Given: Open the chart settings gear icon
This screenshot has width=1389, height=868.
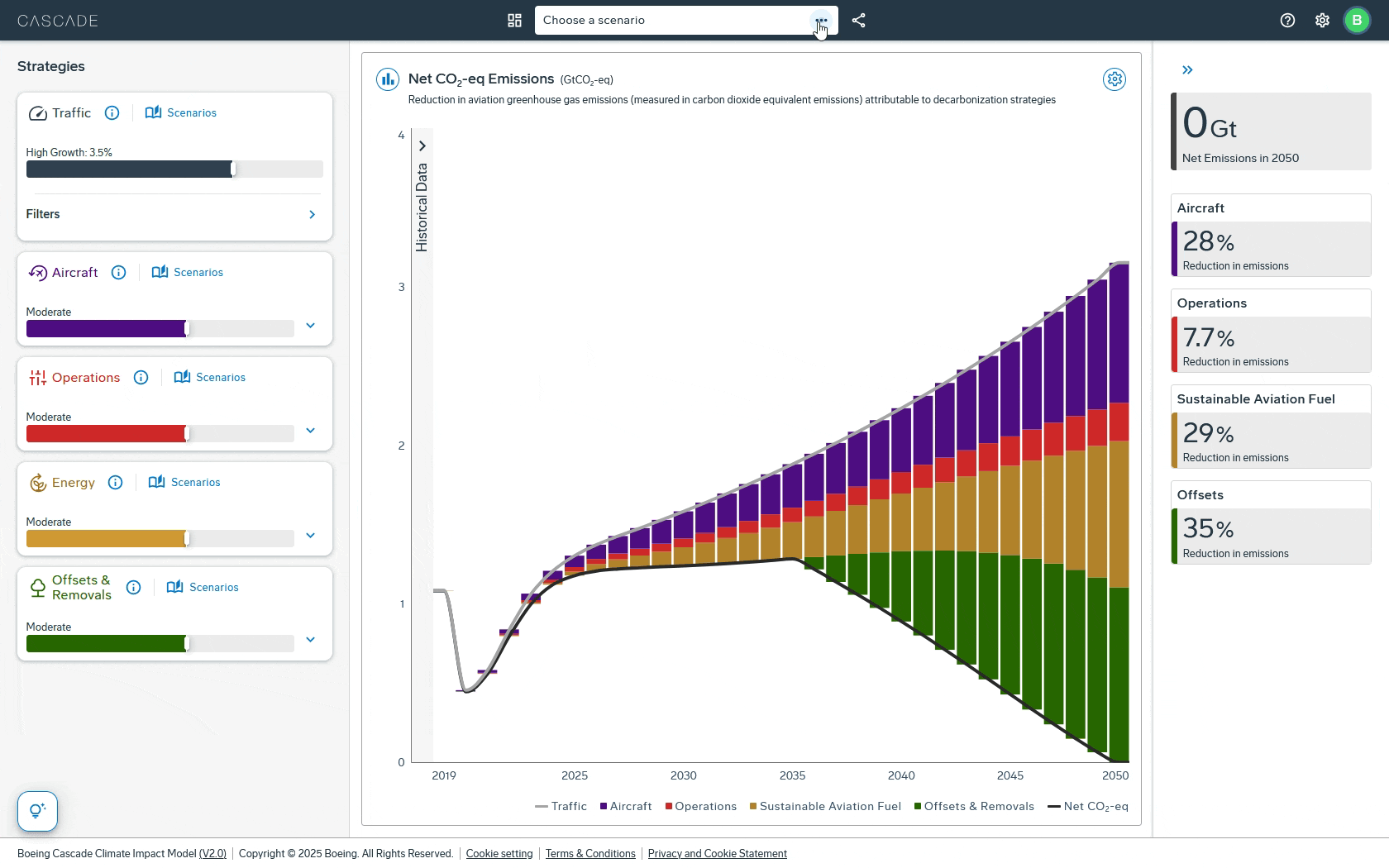Looking at the screenshot, I should 1114,79.
